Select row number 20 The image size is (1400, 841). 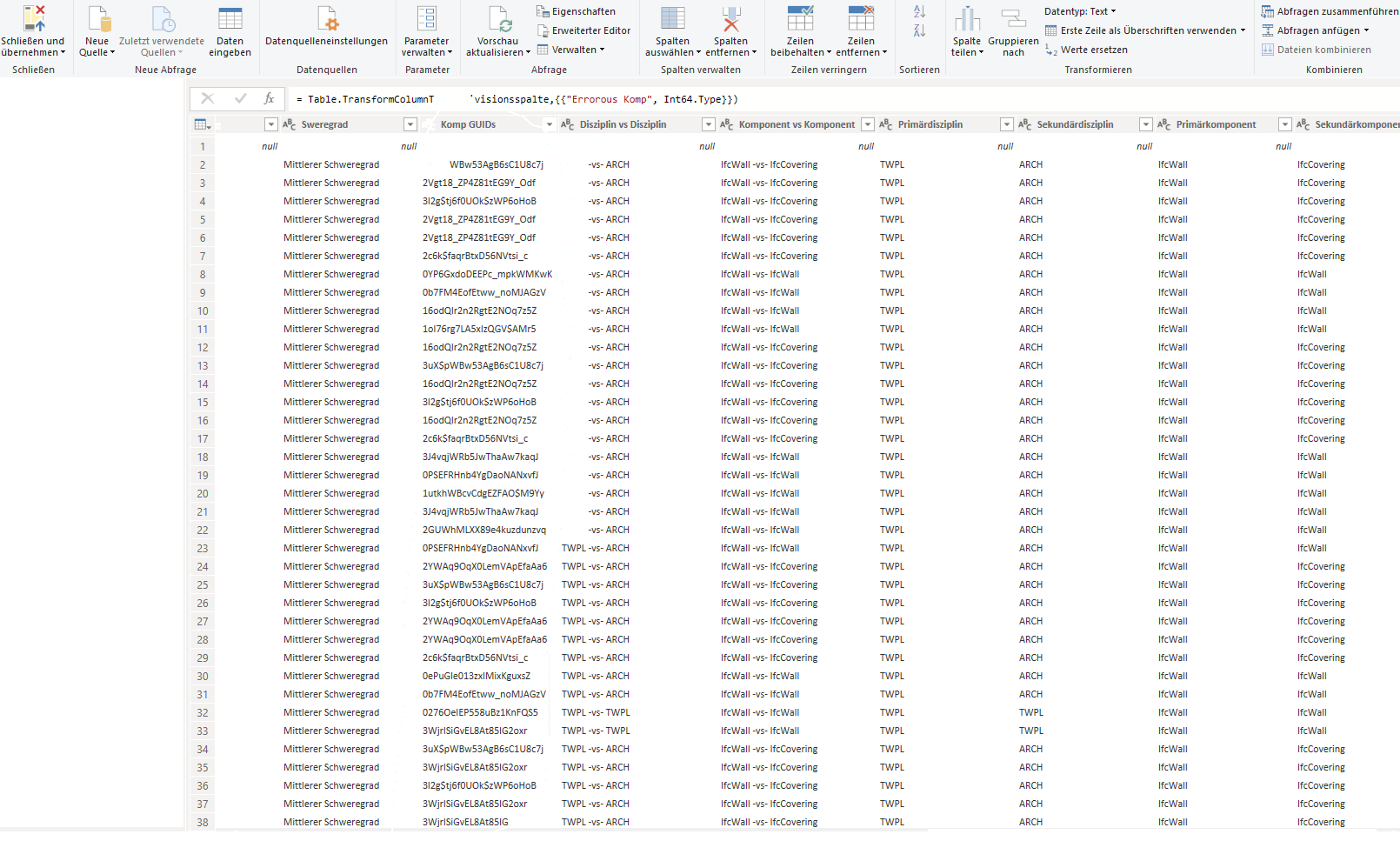click(x=203, y=493)
